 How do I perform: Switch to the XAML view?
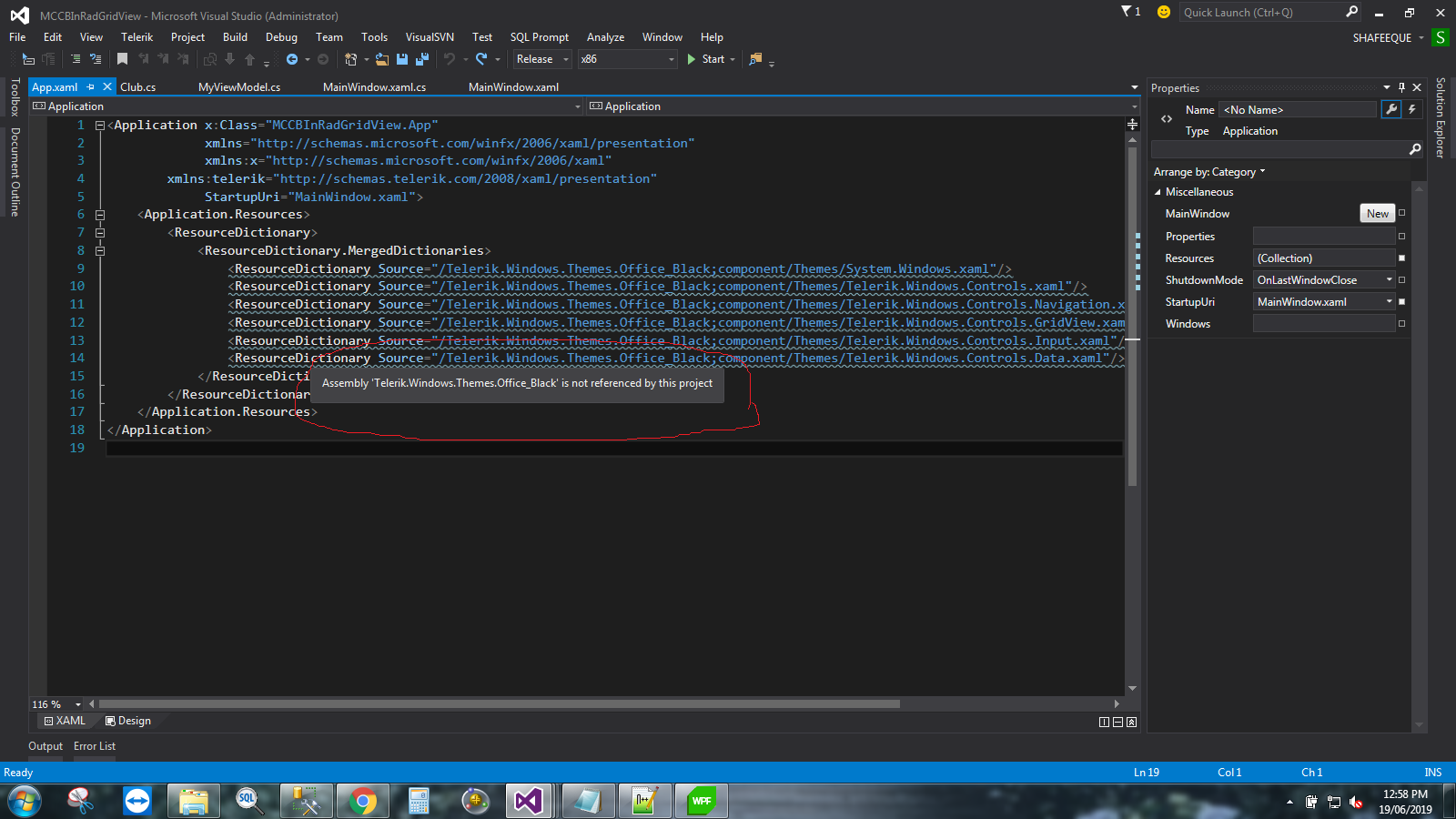65,721
